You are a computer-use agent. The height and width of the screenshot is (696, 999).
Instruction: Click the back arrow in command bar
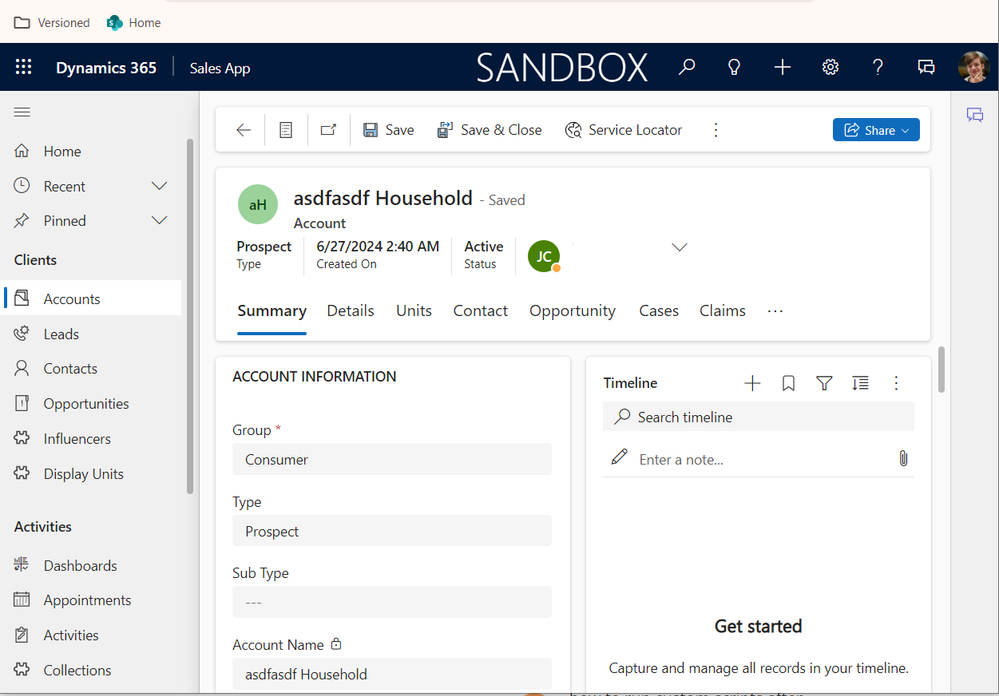click(x=243, y=130)
